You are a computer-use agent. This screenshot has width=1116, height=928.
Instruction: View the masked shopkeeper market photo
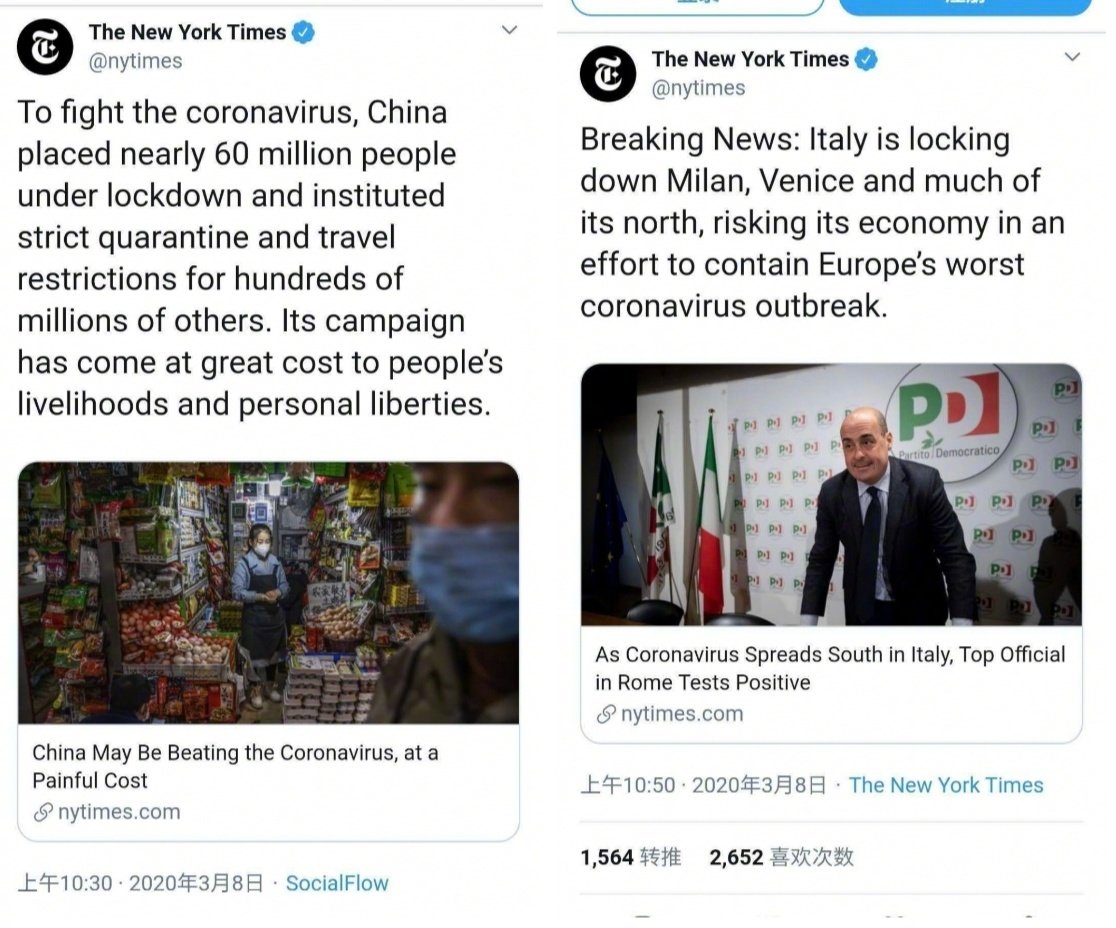coord(268,593)
